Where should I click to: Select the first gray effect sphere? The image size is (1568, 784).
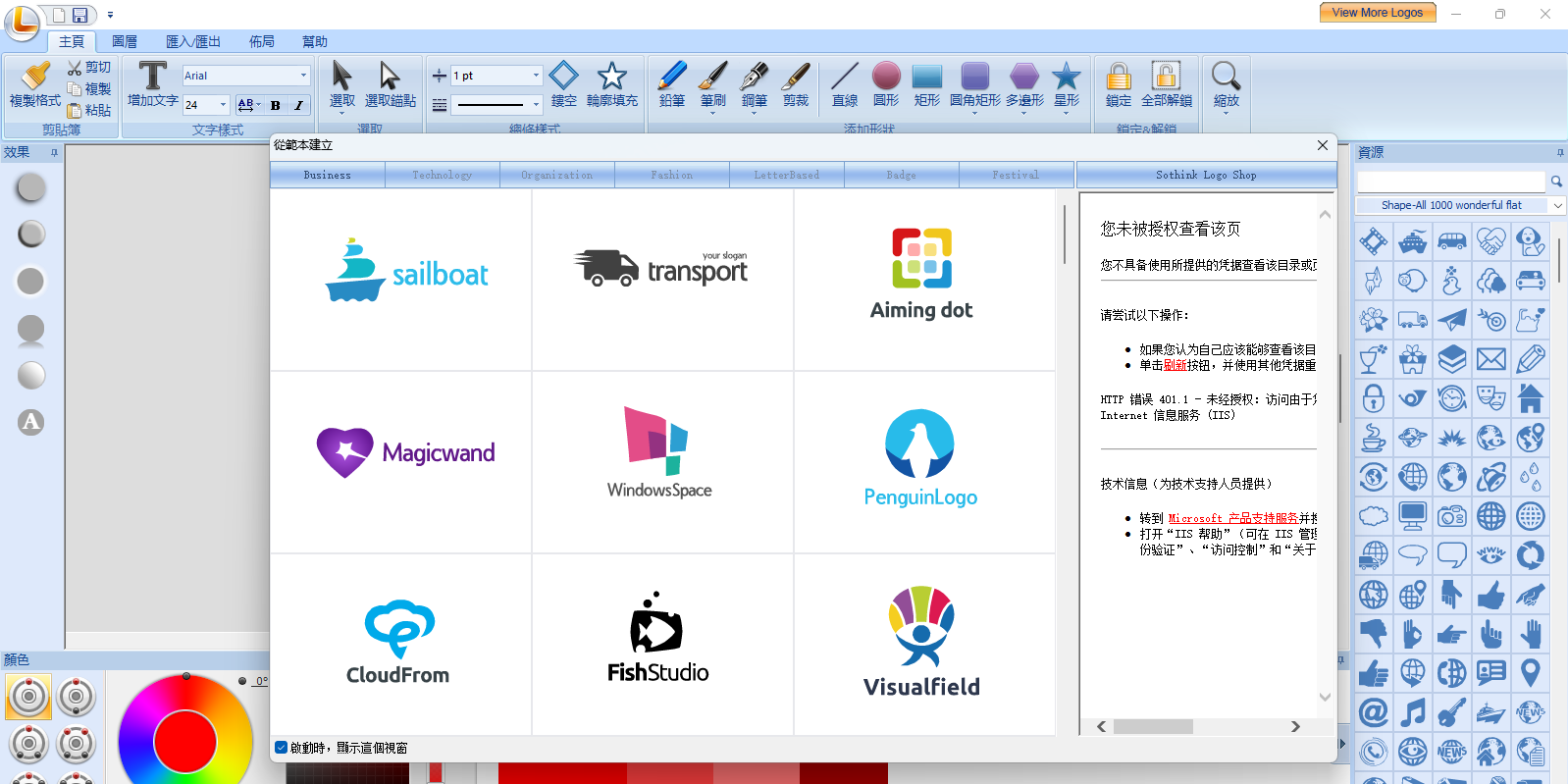click(x=31, y=187)
